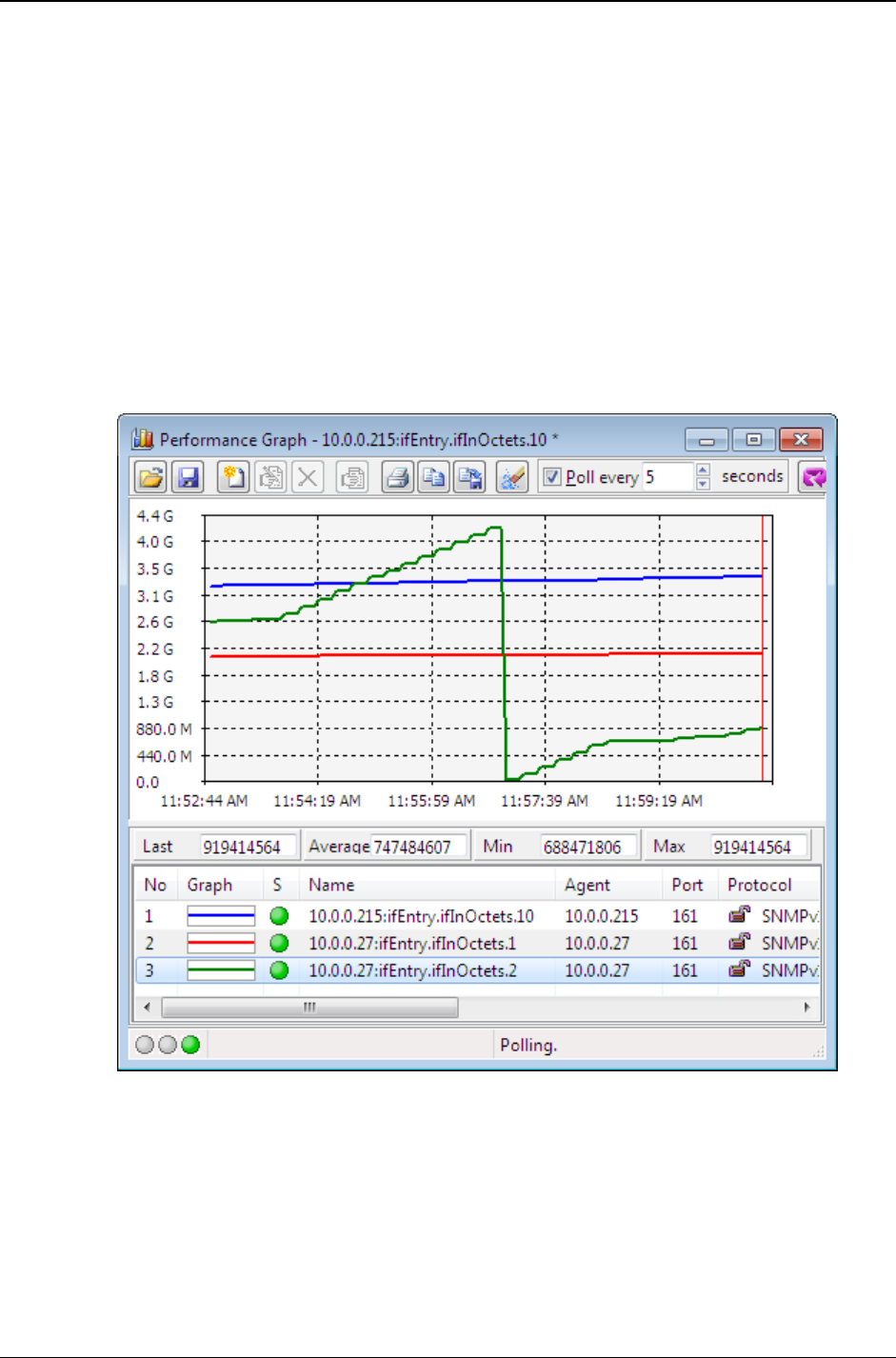The image size is (896, 1358).
Task: Decrease poll interval with the down arrow
Action: pyautogui.click(x=703, y=484)
